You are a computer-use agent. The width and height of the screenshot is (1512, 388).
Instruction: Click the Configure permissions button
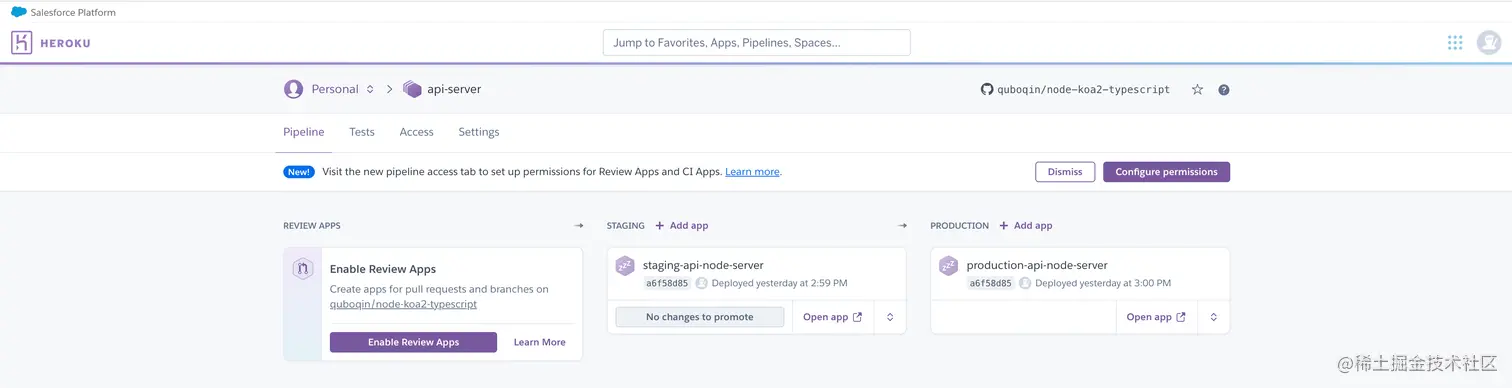[x=1166, y=172]
